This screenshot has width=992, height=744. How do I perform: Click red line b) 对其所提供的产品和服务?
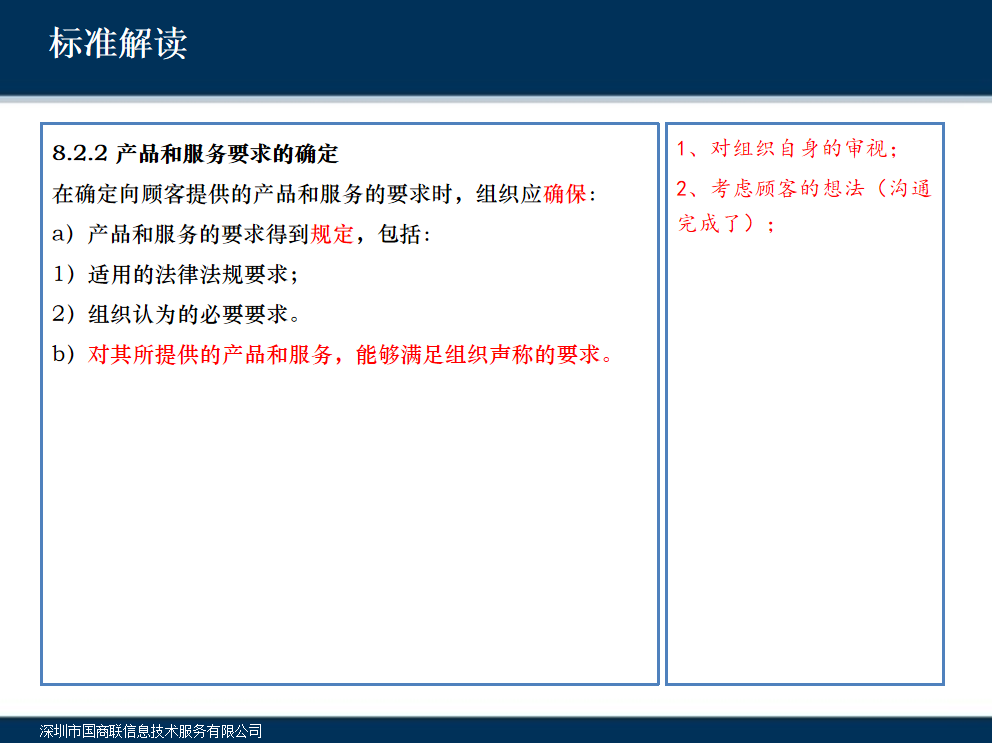333,354
